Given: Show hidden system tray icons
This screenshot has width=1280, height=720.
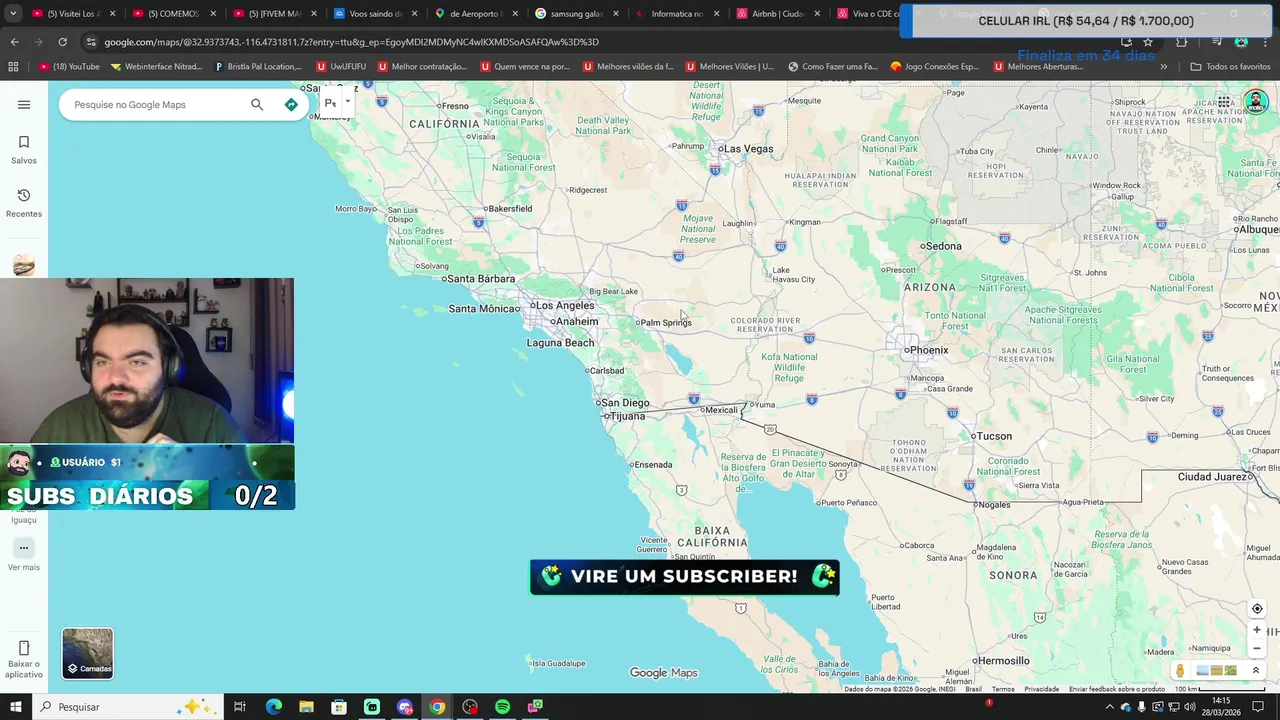Looking at the screenshot, I should 1109,707.
